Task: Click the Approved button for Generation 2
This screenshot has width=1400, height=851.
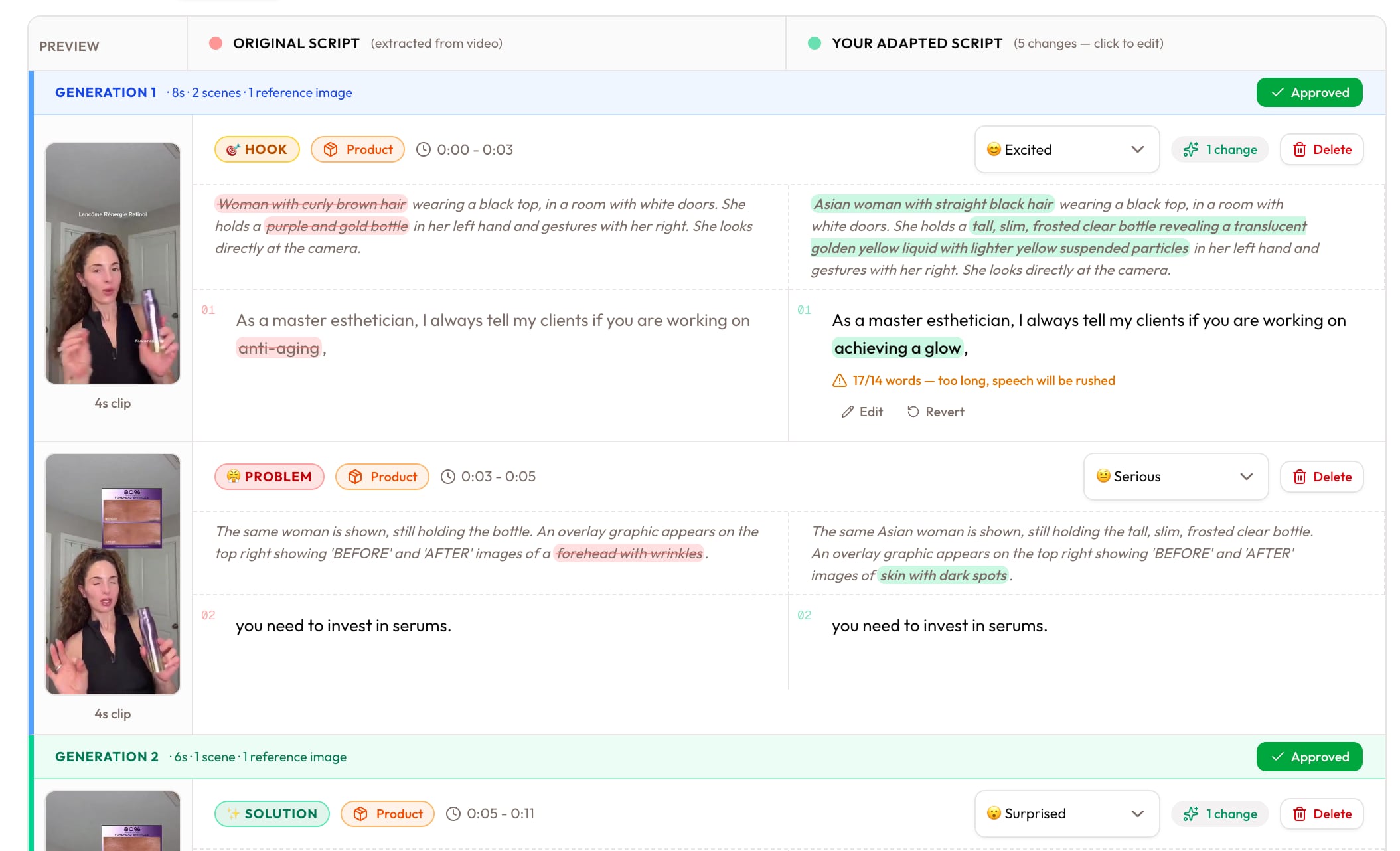Action: 1309,757
